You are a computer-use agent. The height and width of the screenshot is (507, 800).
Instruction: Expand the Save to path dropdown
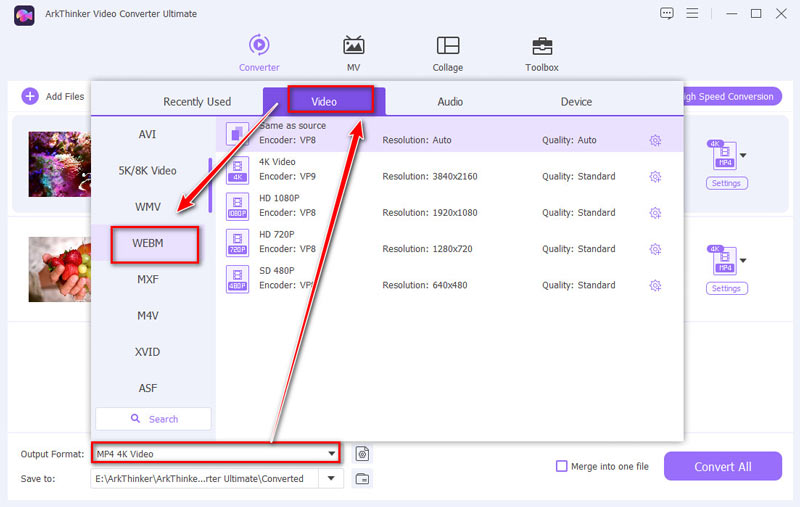(331, 478)
